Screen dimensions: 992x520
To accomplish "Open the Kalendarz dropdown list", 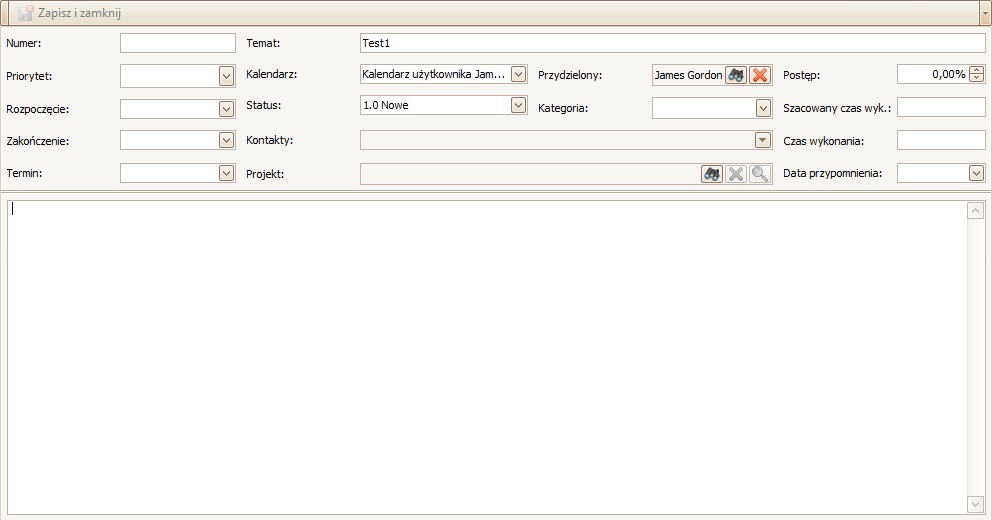I will click(x=518, y=74).
